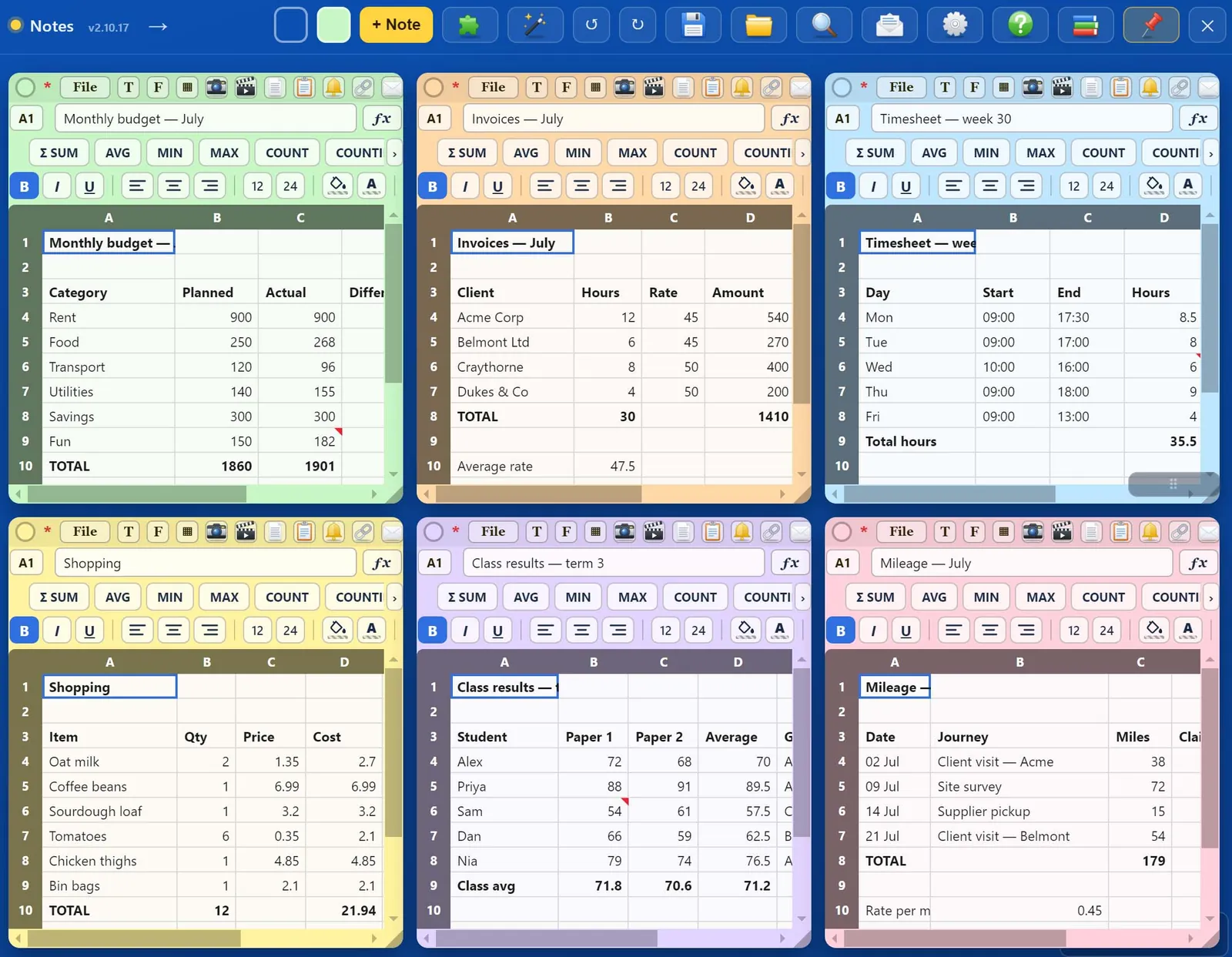Click the bell reminder icon in Timesheet note
This screenshot has height=957, width=1232.
[1150, 87]
